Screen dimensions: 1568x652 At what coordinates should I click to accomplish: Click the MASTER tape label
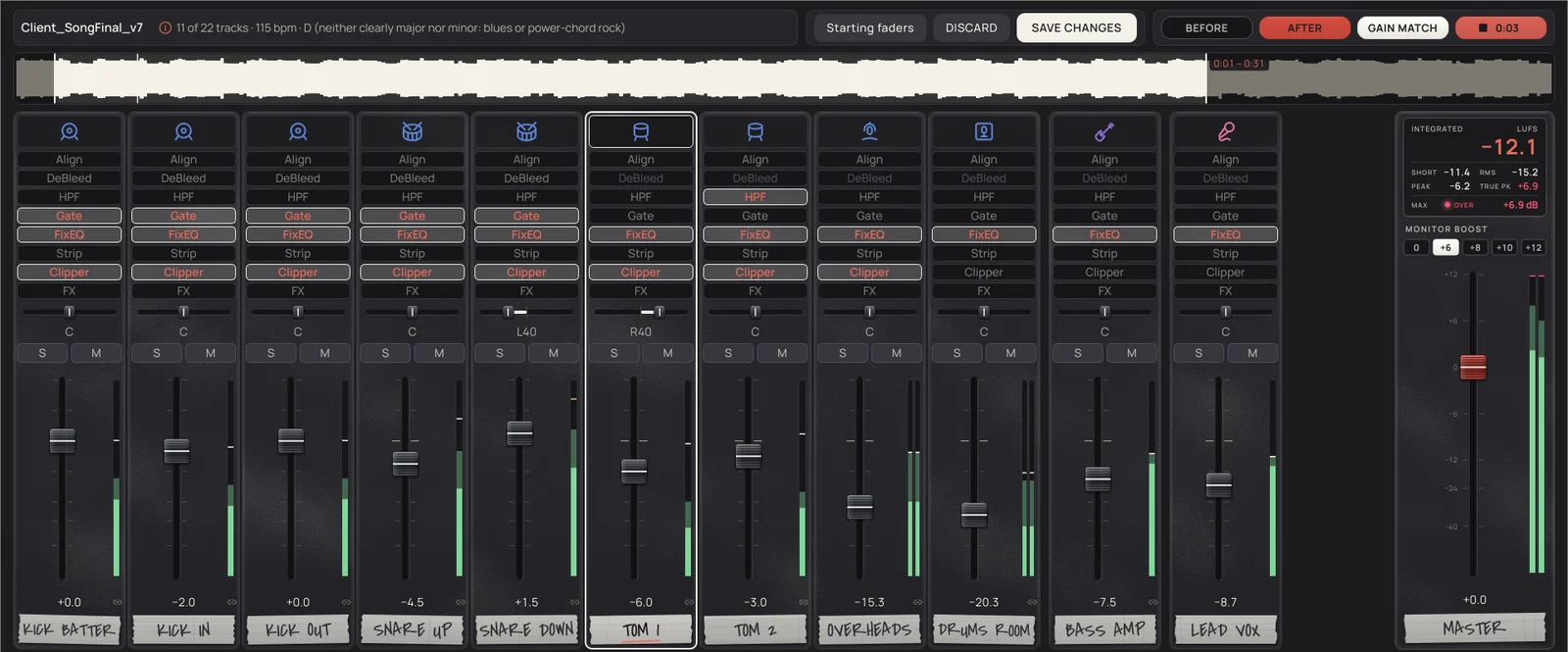1474,627
